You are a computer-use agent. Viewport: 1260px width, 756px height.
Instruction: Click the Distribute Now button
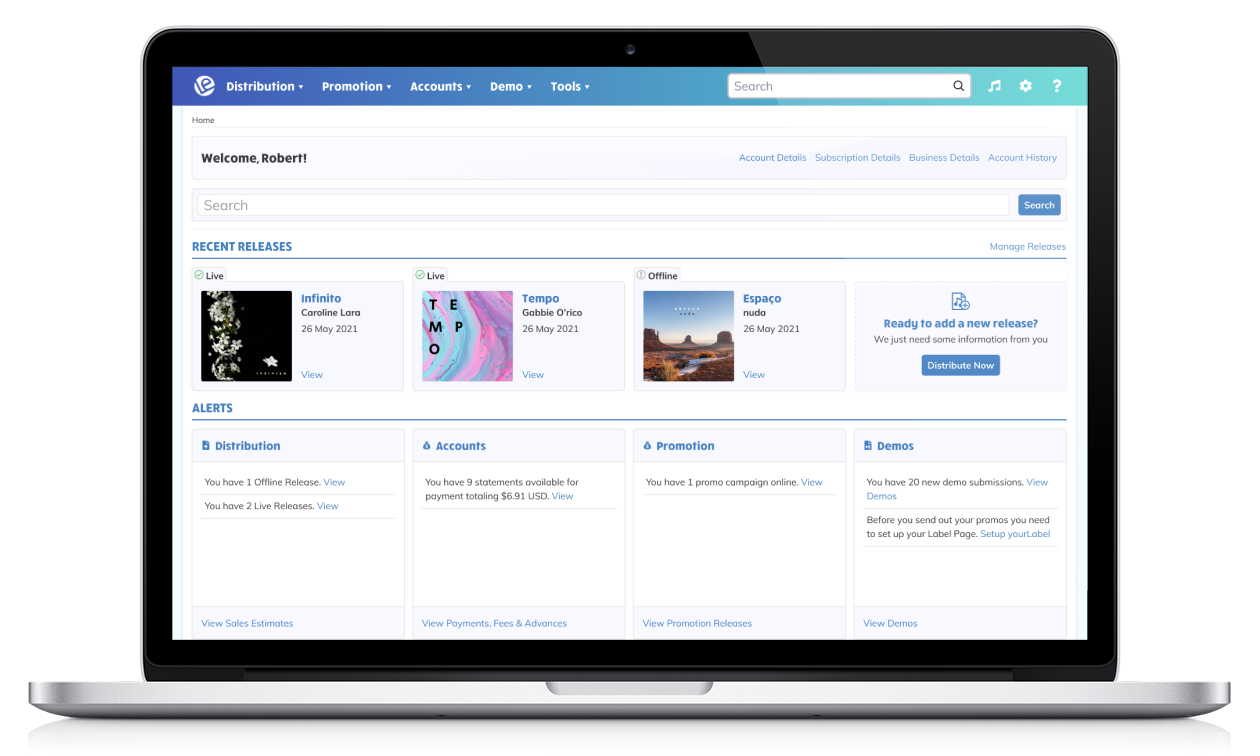[x=960, y=365]
